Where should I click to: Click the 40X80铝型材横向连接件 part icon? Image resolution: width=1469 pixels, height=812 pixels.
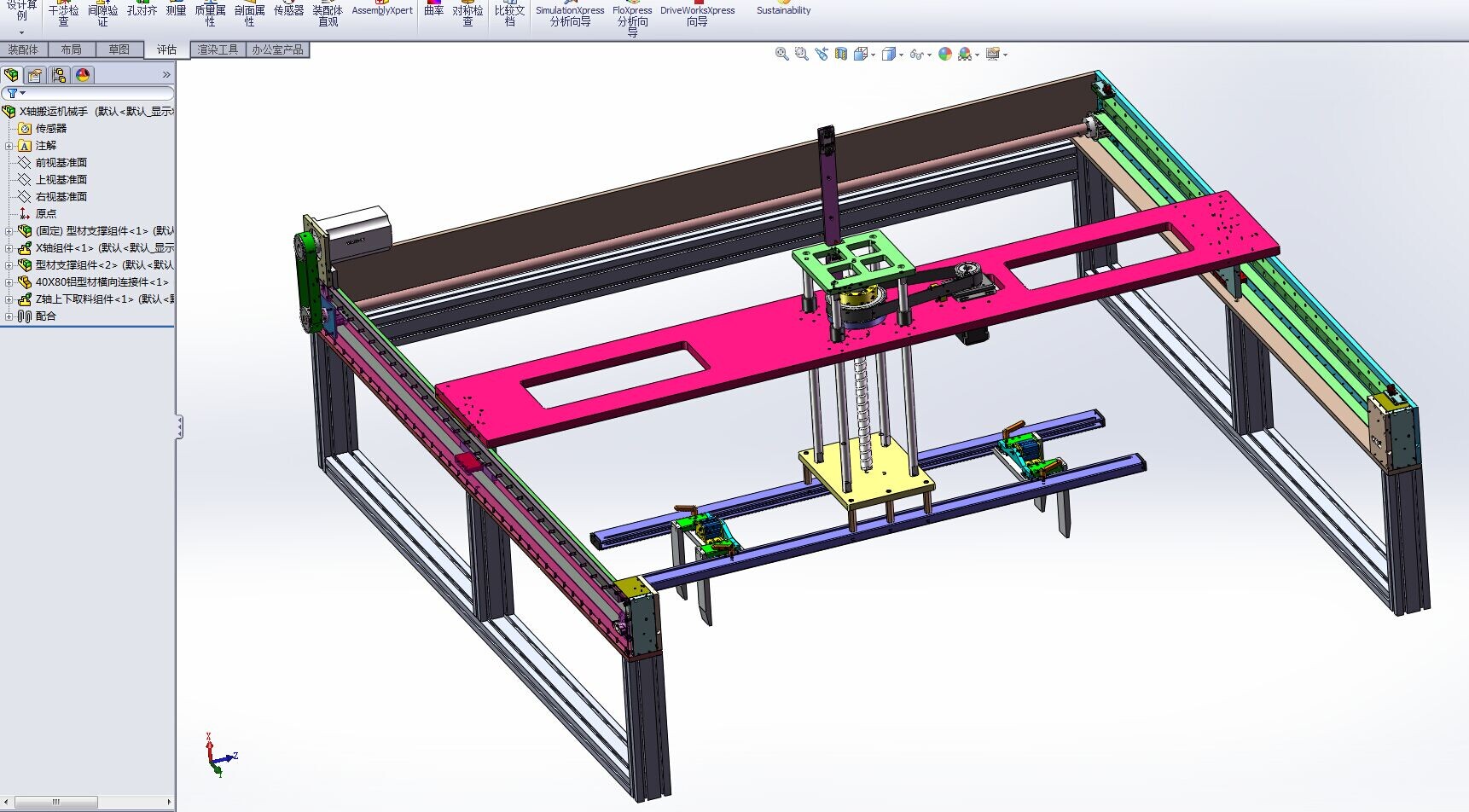25,282
